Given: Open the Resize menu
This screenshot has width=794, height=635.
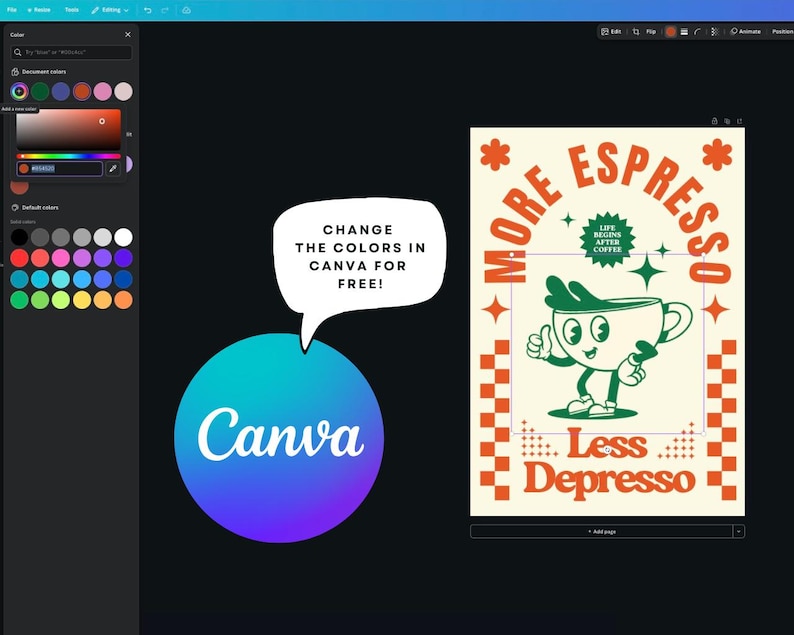Looking at the screenshot, I should 38,10.
